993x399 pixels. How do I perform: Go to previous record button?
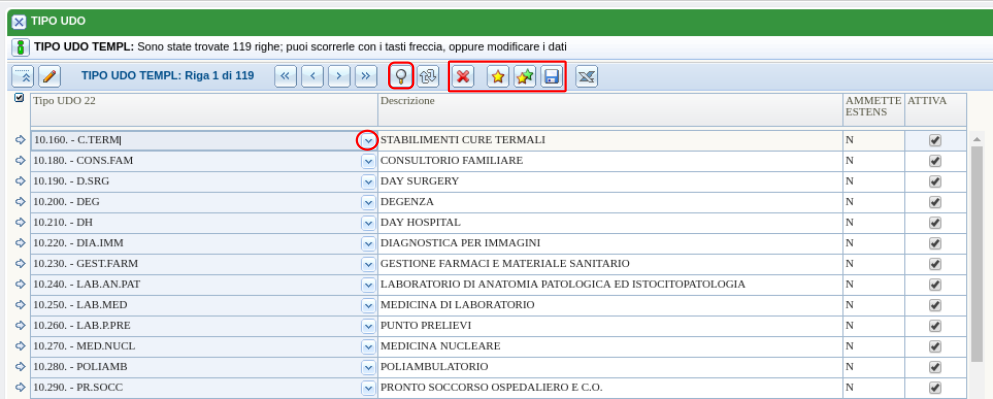coord(312,77)
